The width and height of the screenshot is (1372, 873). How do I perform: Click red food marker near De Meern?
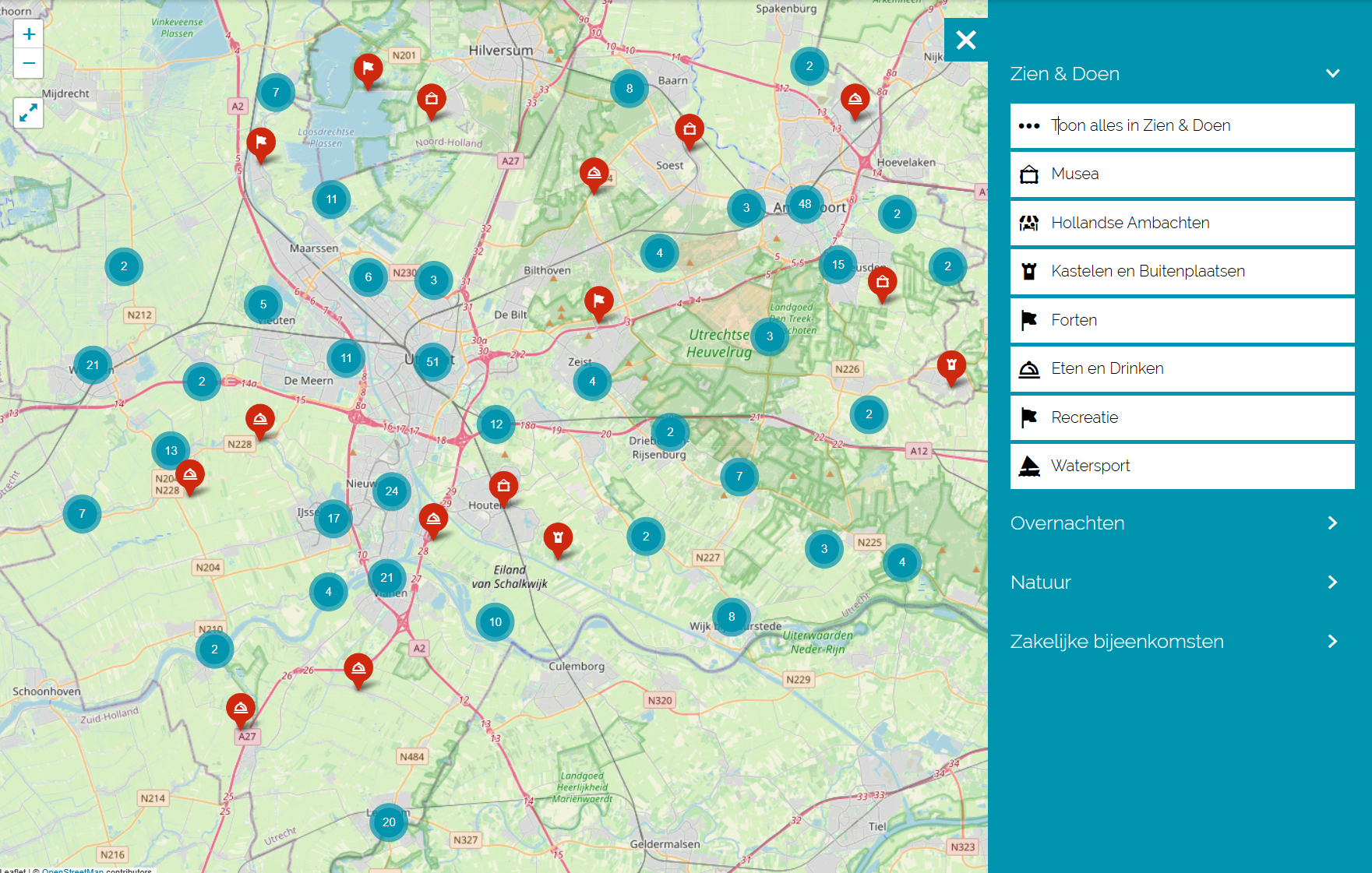pyautogui.click(x=260, y=421)
